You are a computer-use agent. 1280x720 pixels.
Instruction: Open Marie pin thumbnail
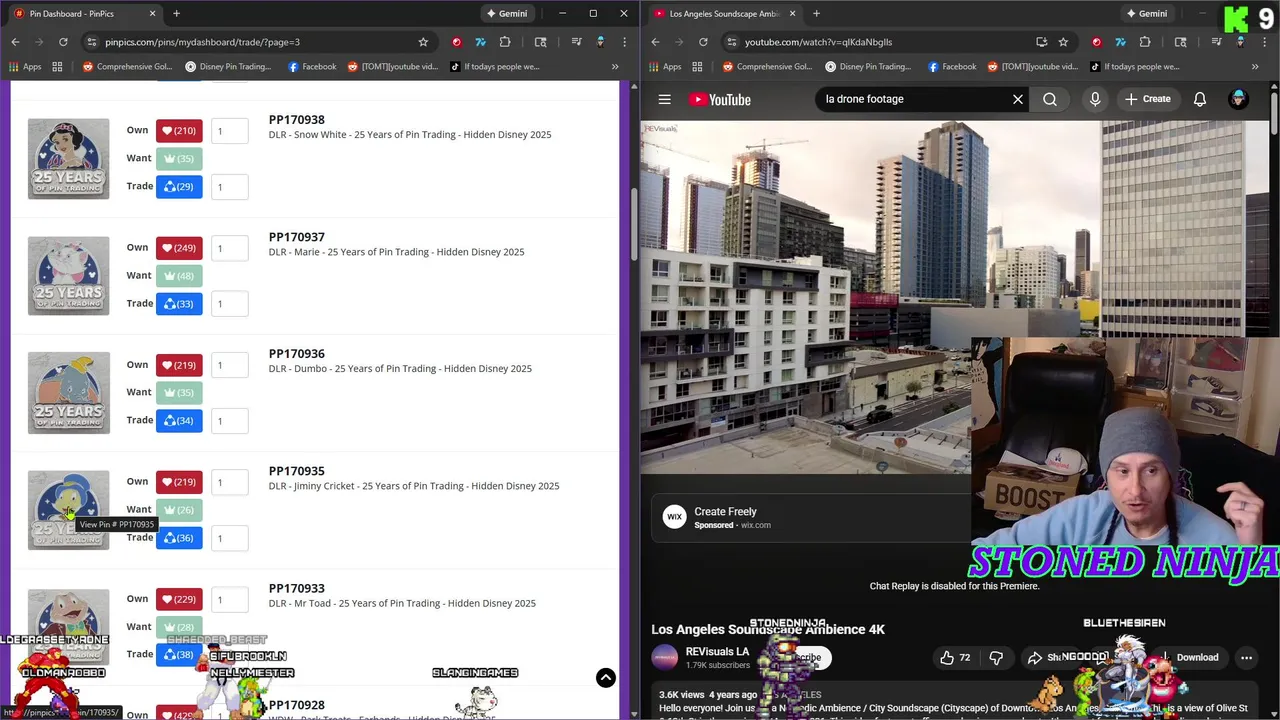pos(68,275)
